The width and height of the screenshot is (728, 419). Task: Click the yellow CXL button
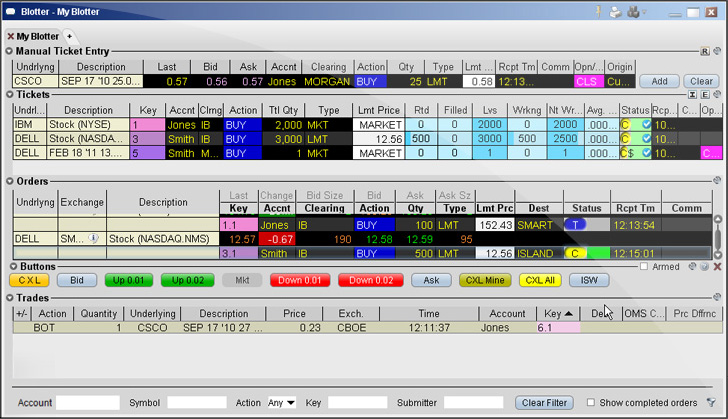pos(29,280)
